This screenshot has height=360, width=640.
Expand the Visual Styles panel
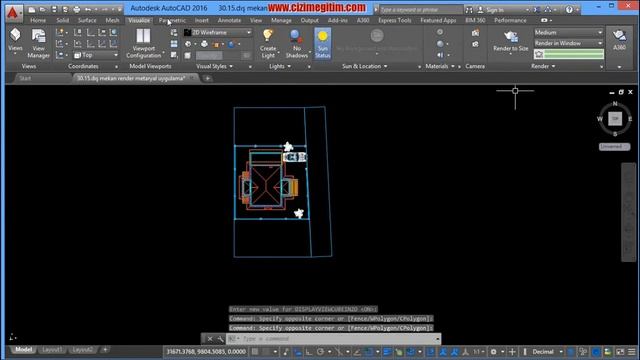click(214, 66)
